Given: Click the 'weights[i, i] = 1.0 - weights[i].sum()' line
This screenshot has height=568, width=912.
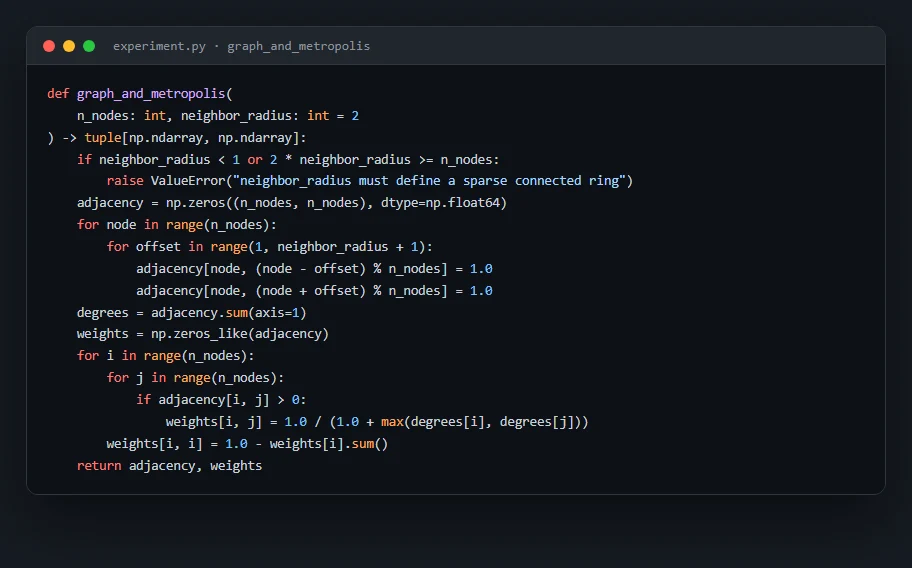Looking at the screenshot, I should 247,444.
